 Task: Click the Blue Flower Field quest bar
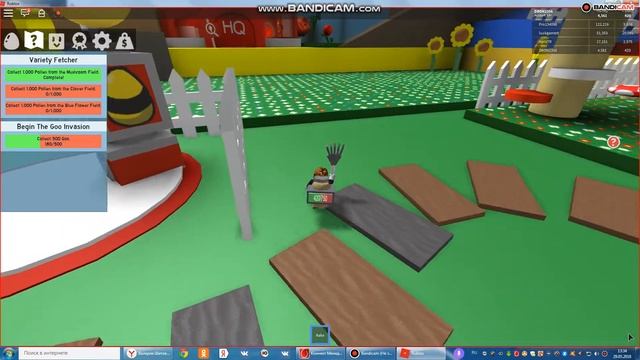point(53,108)
